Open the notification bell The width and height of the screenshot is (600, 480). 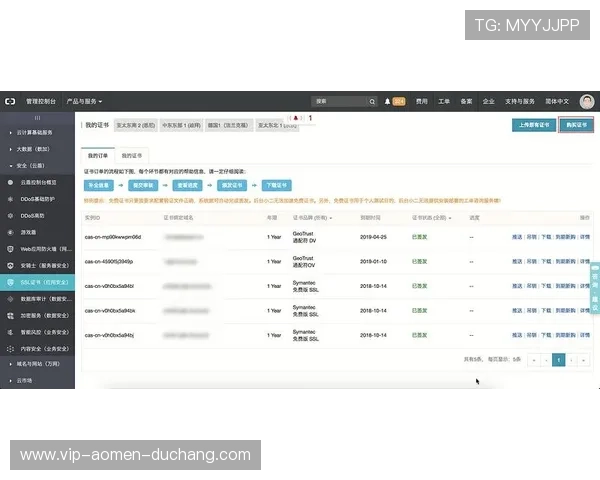coord(388,101)
